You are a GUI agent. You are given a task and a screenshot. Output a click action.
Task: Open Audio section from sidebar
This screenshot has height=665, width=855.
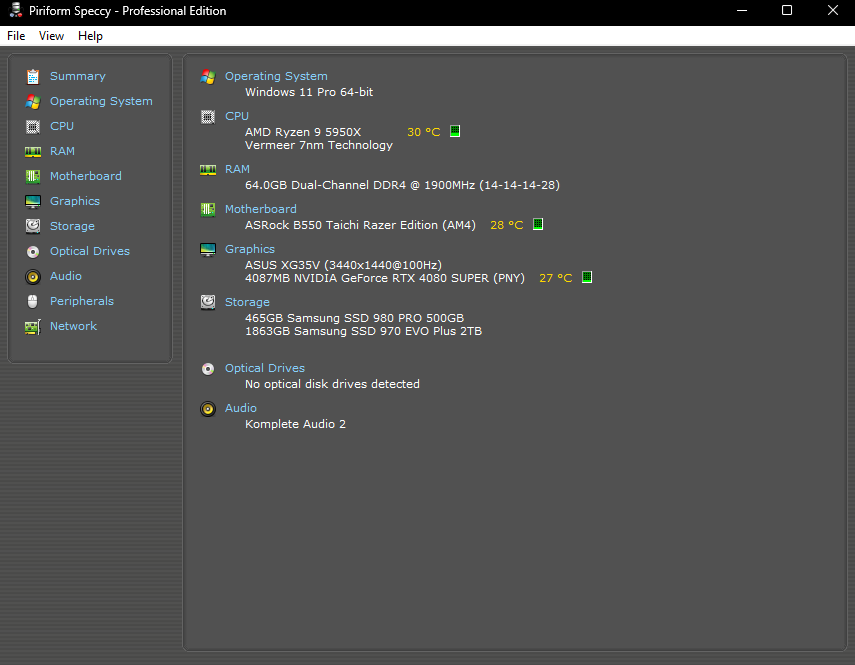point(65,276)
